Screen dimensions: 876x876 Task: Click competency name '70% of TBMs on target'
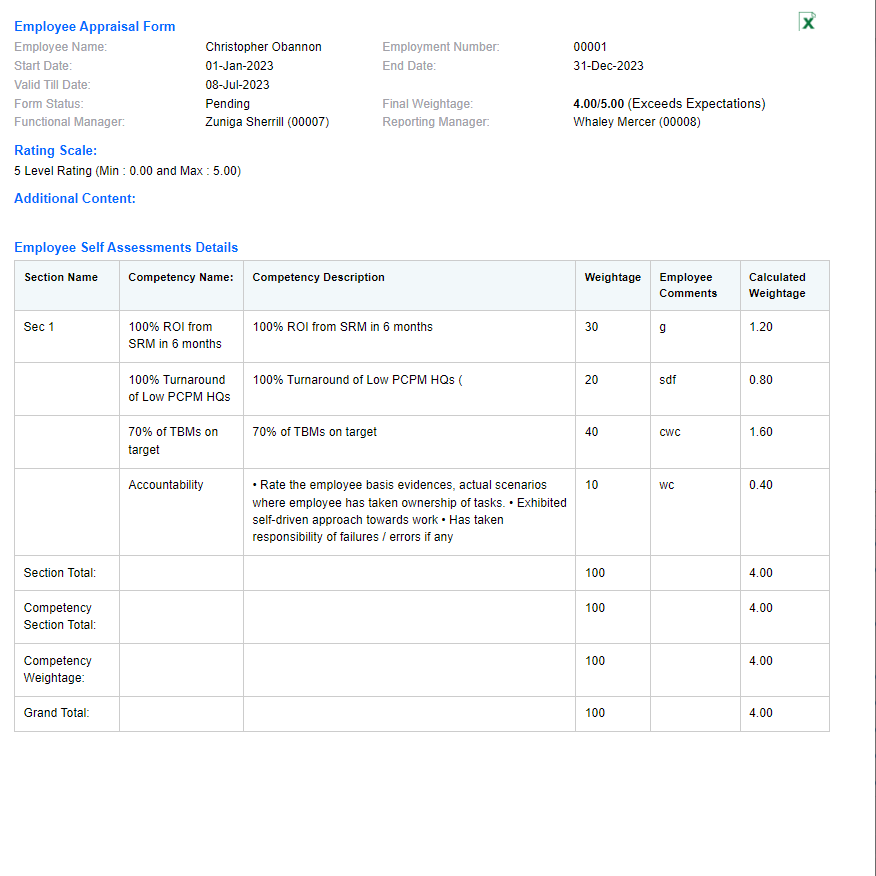point(173,441)
